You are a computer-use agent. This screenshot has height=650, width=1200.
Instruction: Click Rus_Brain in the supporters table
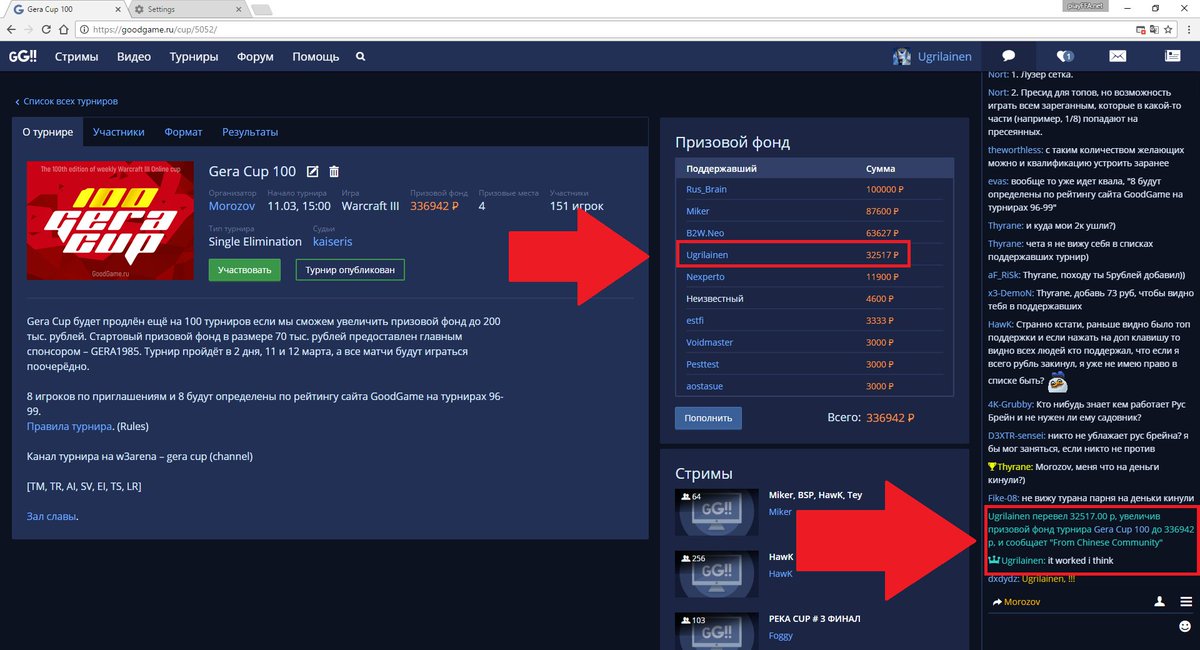tap(706, 190)
